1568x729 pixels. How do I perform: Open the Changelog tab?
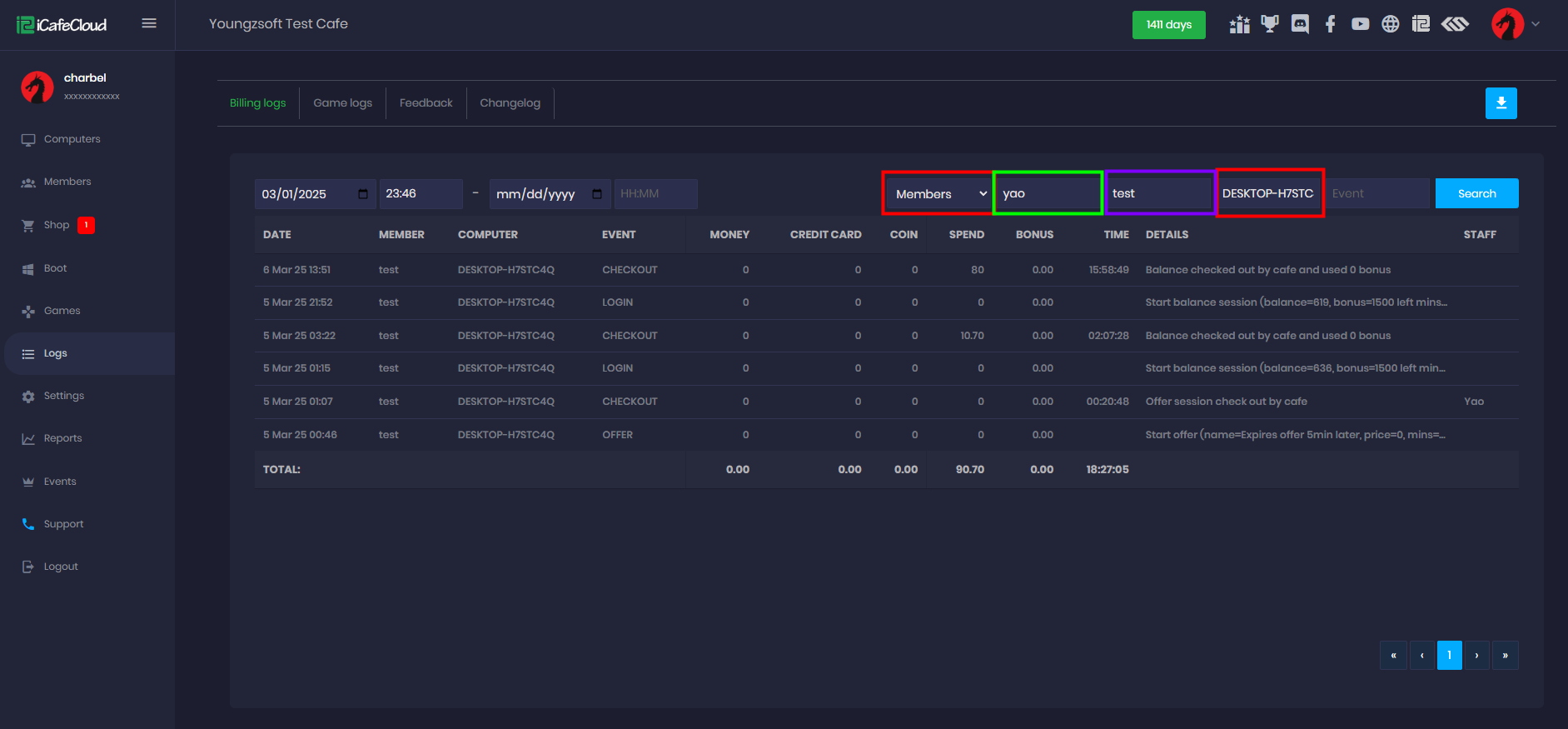[510, 103]
